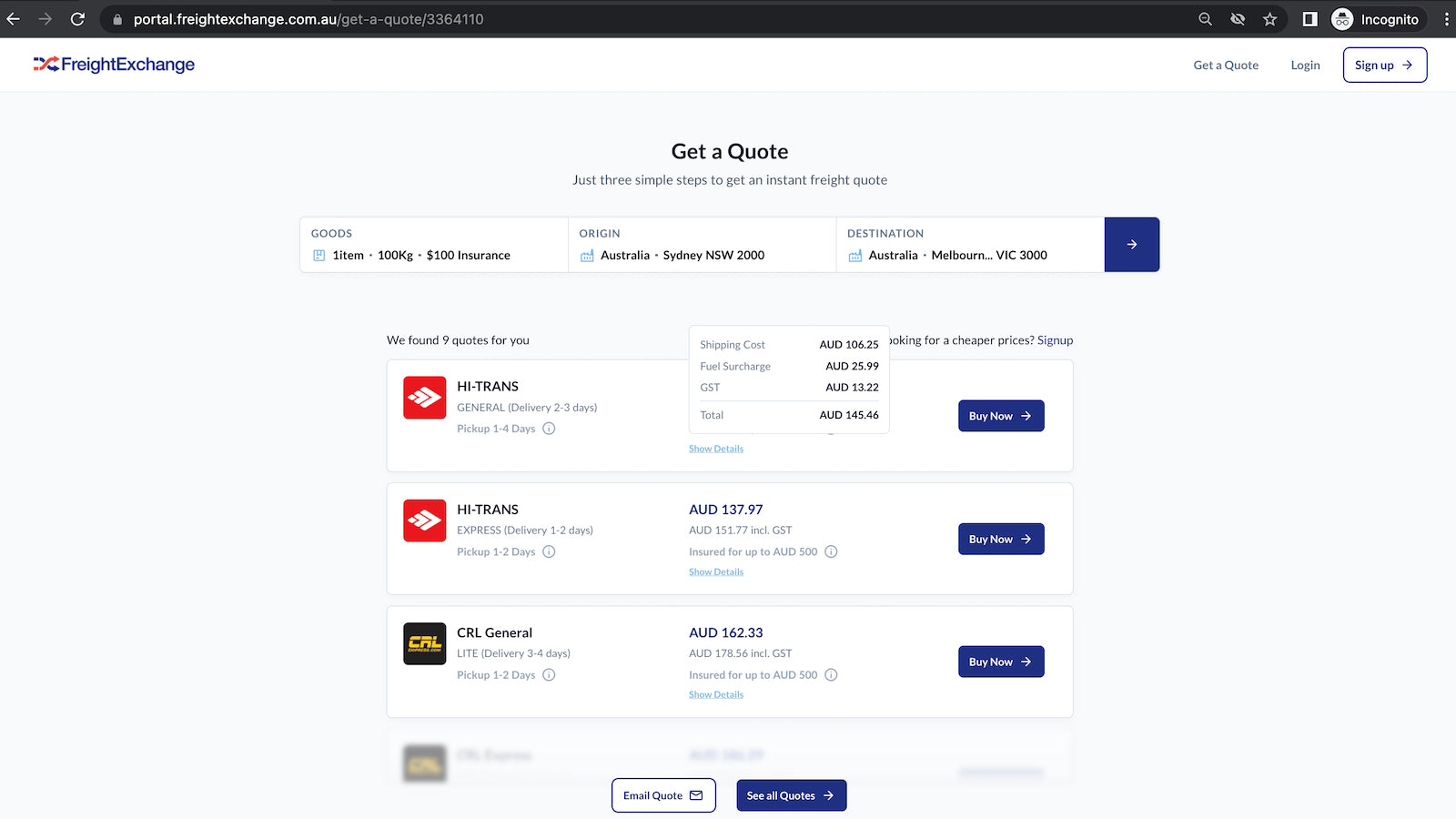Click 'AUD 151.77 incl. GST' text
This screenshot has width=1456, height=819.
[741, 531]
